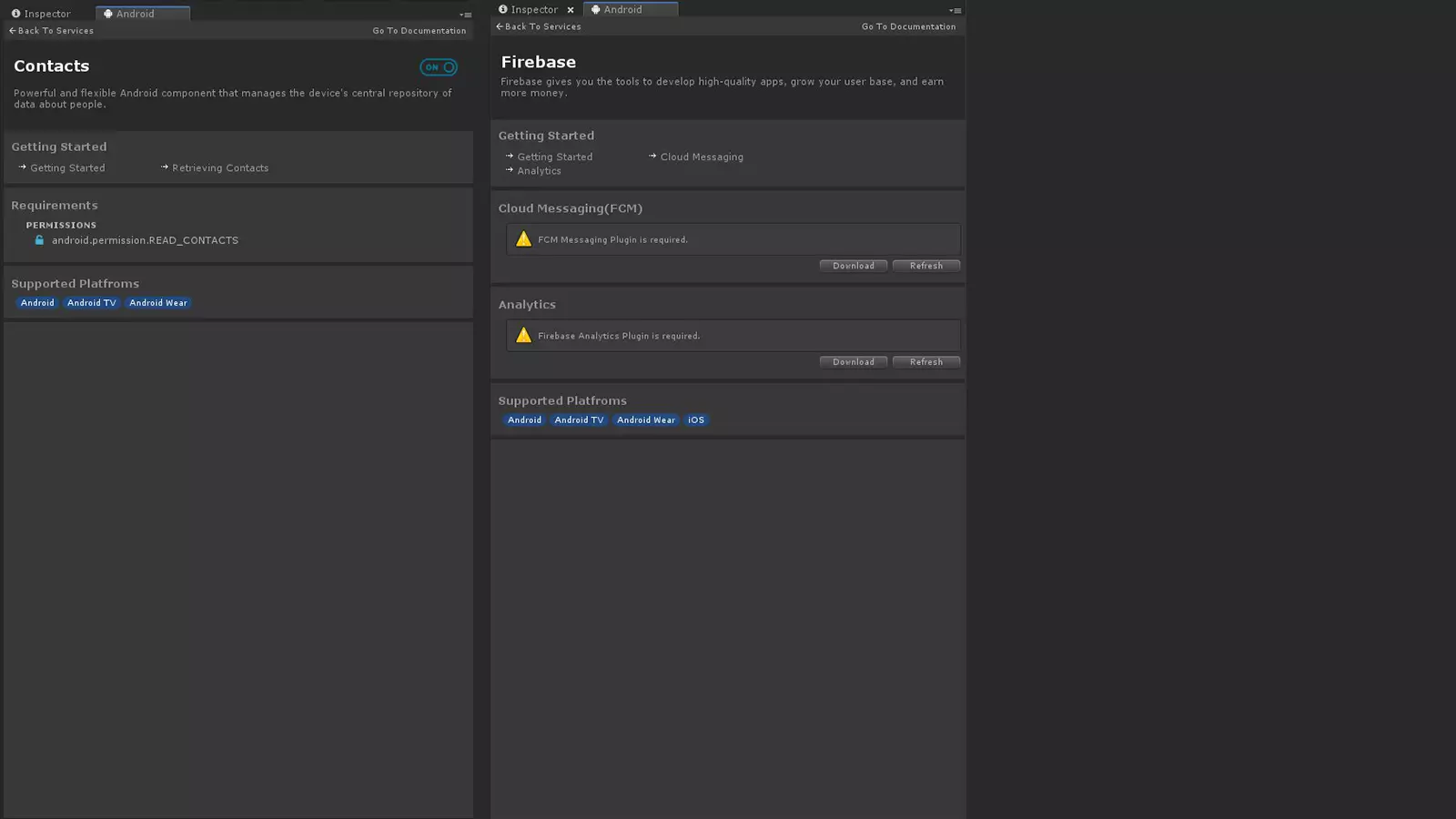Refresh Cloud Messaging plugin status

[926, 266]
